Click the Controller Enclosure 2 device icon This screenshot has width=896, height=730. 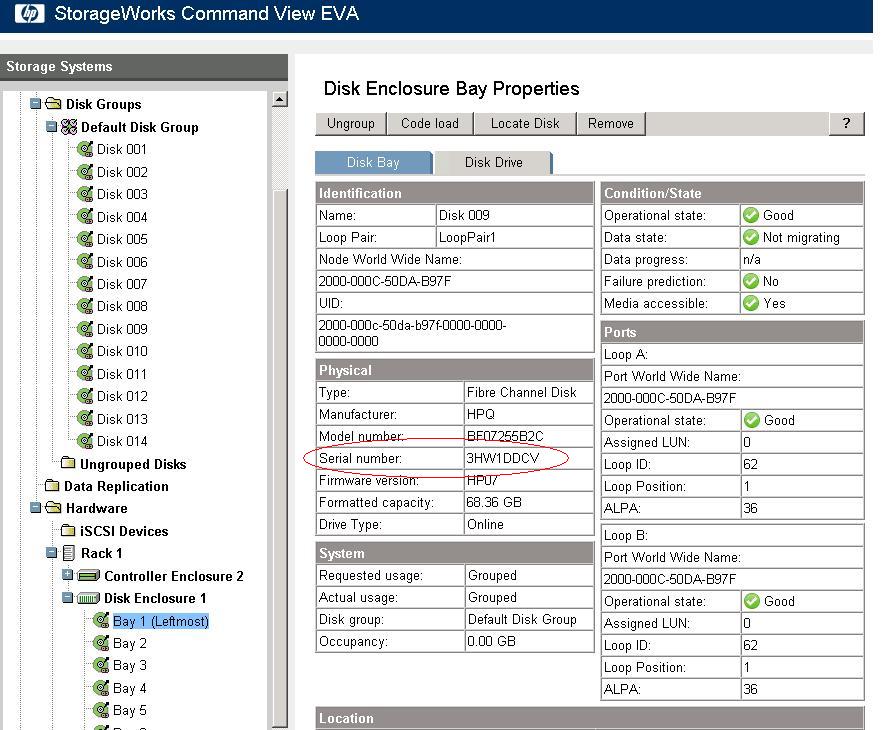click(89, 575)
